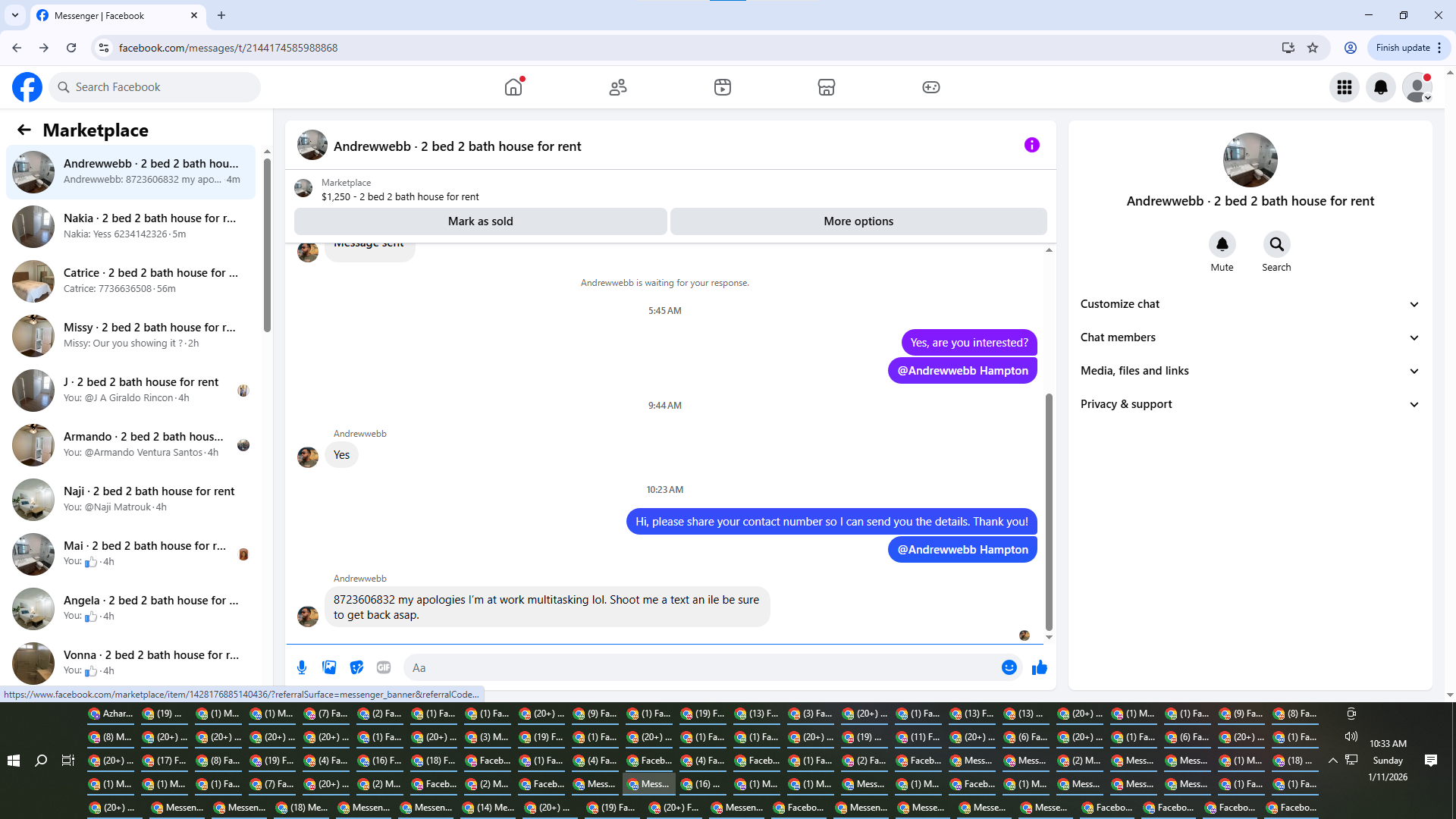Click the 'Yes, are you interested?' message
Viewport: 1456px width, 819px height.
pos(969,343)
